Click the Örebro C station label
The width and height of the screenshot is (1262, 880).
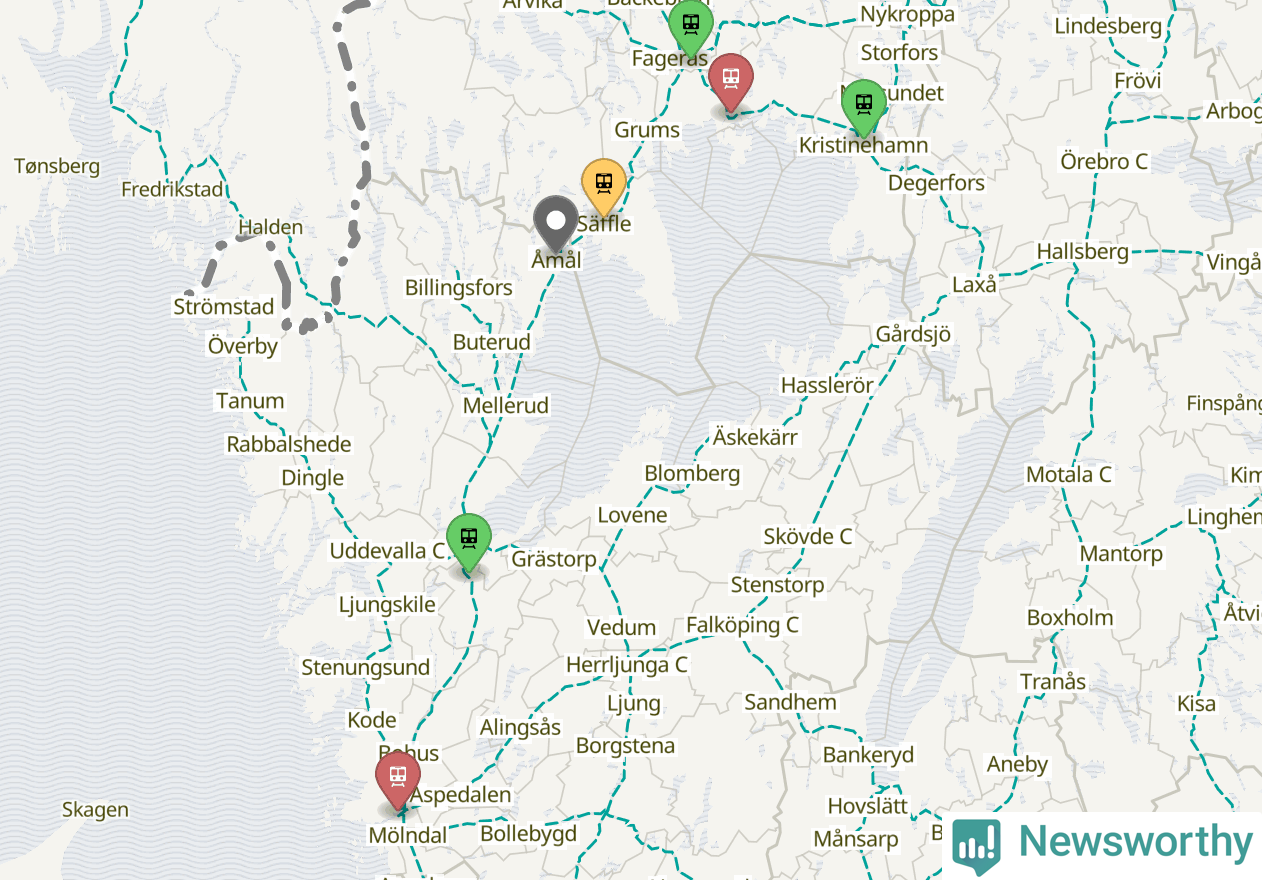pyautogui.click(x=1104, y=161)
